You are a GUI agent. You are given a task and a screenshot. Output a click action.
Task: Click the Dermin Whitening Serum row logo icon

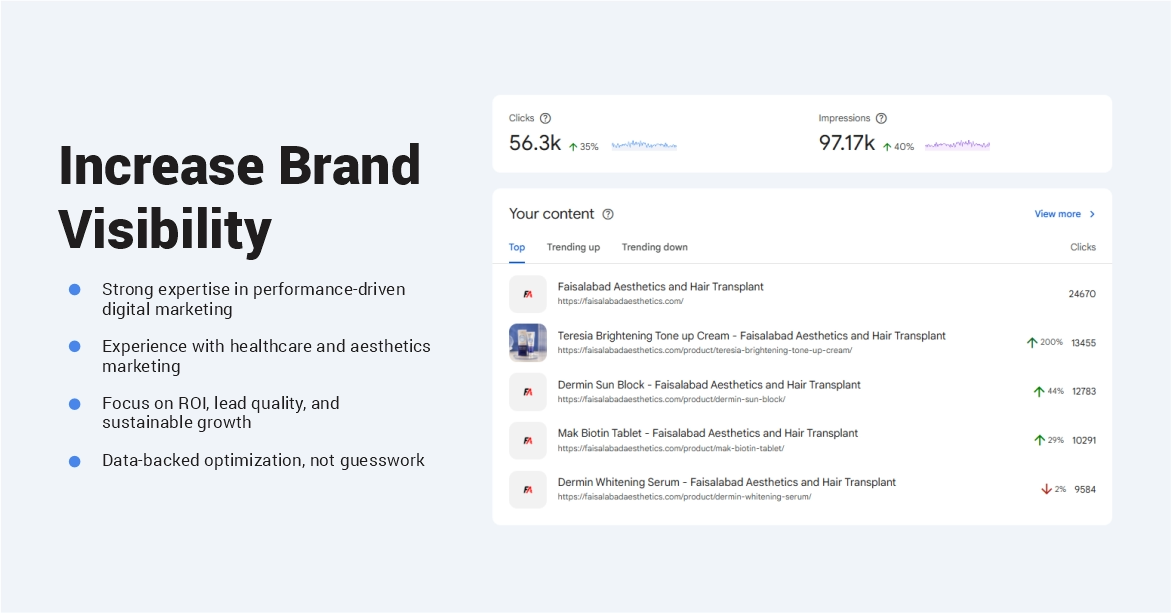coord(528,490)
